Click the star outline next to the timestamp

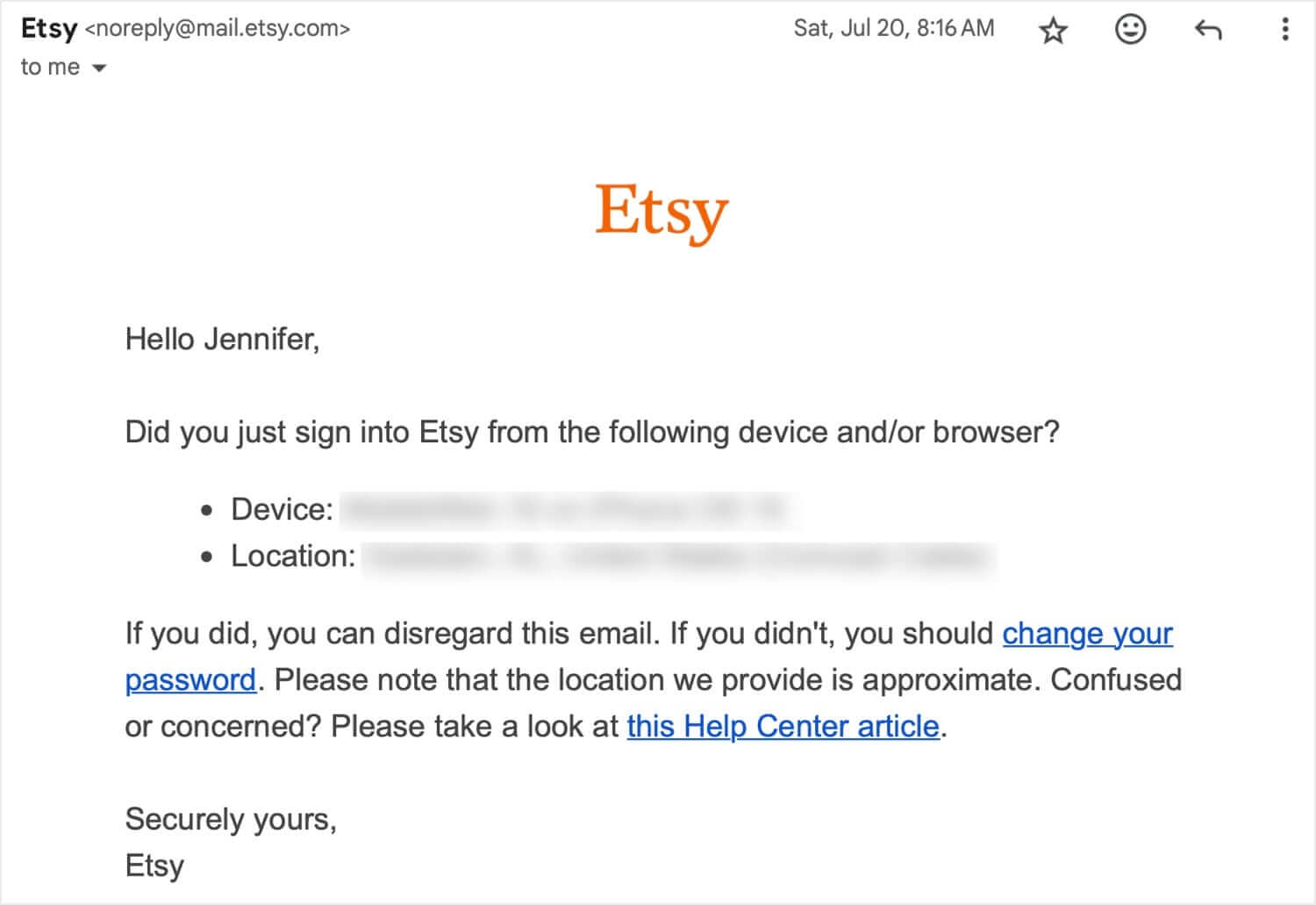click(x=1052, y=29)
